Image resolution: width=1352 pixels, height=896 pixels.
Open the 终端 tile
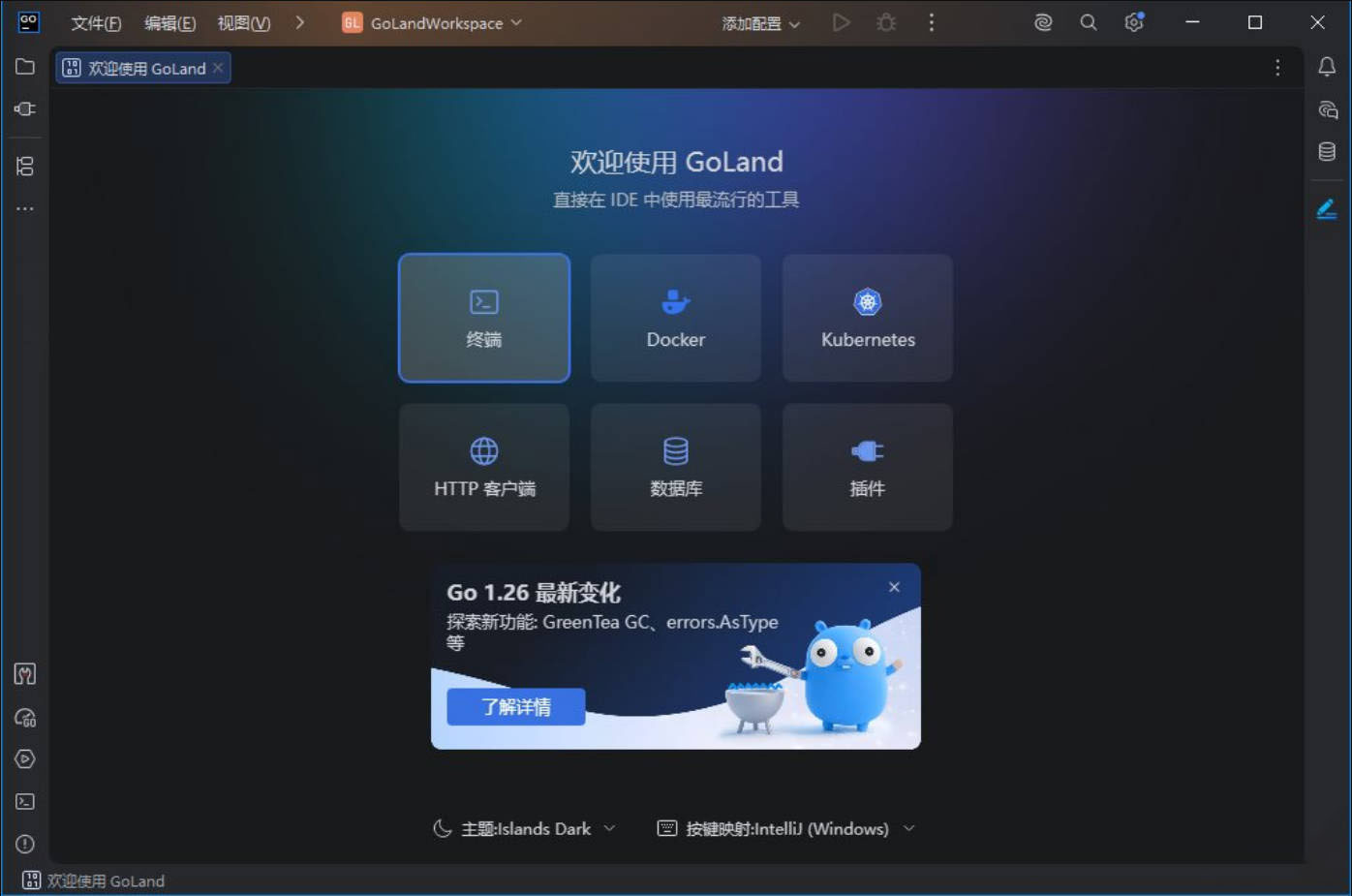point(484,318)
